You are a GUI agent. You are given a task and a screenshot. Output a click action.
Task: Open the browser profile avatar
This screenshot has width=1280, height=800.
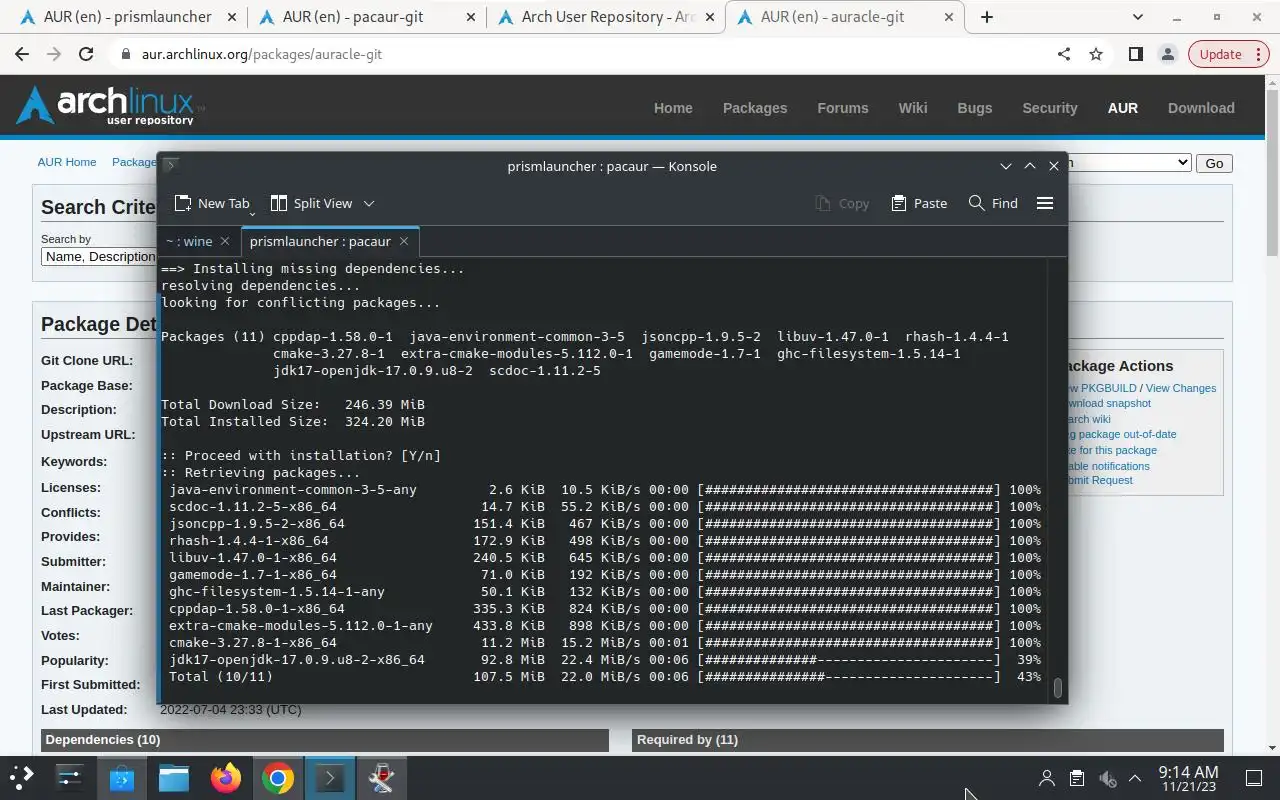pos(1167,54)
